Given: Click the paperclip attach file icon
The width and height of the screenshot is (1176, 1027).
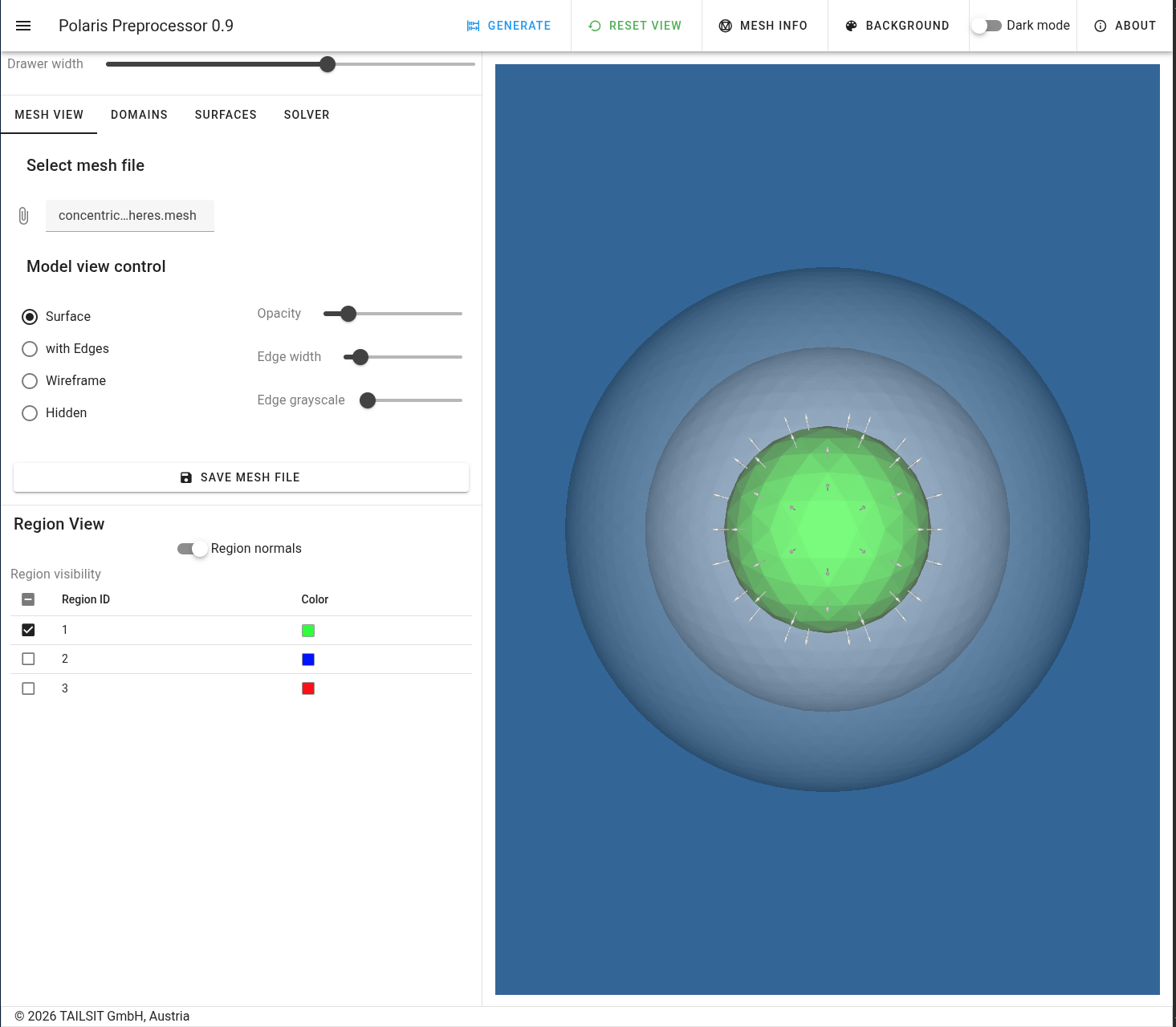Looking at the screenshot, I should pyautogui.click(x=23, y=216).
